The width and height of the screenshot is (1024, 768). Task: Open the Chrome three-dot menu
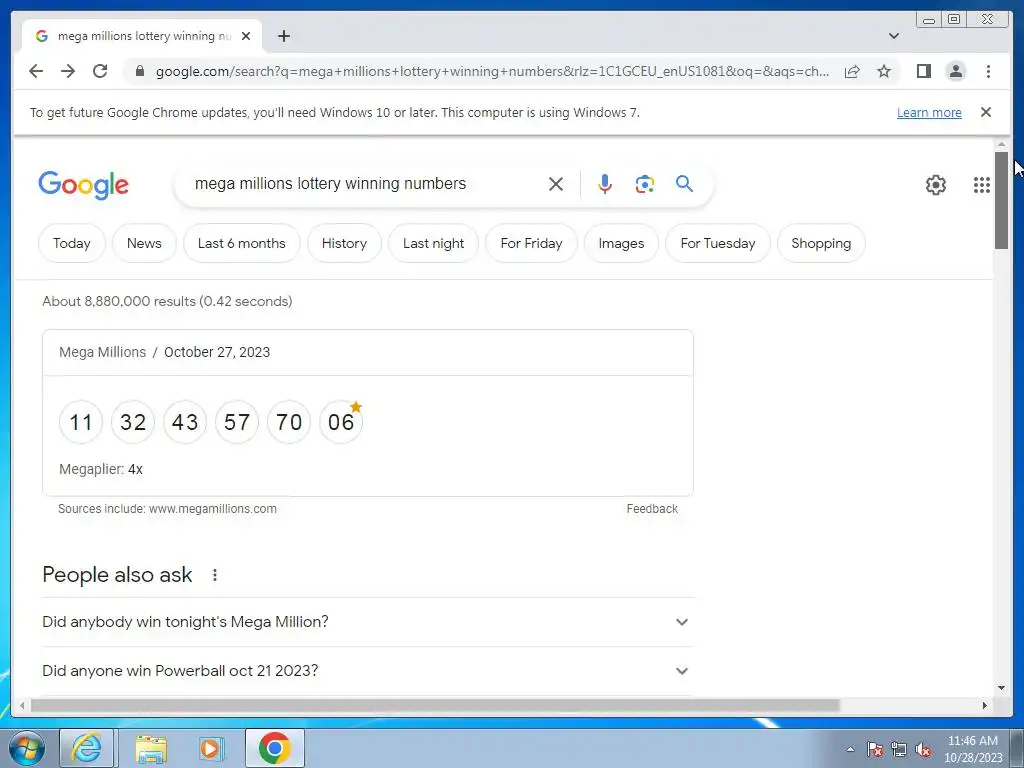pyautogui.click(x=988, y=71)
